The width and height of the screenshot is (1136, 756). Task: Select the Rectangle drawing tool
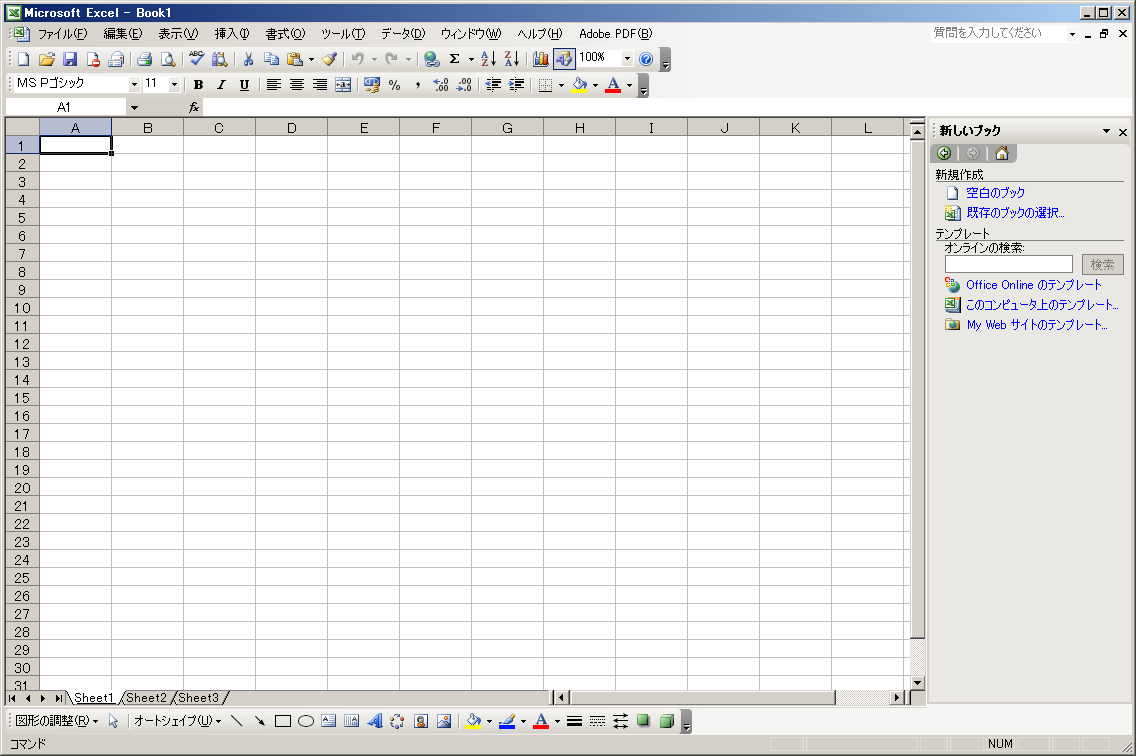coord(283,721)
